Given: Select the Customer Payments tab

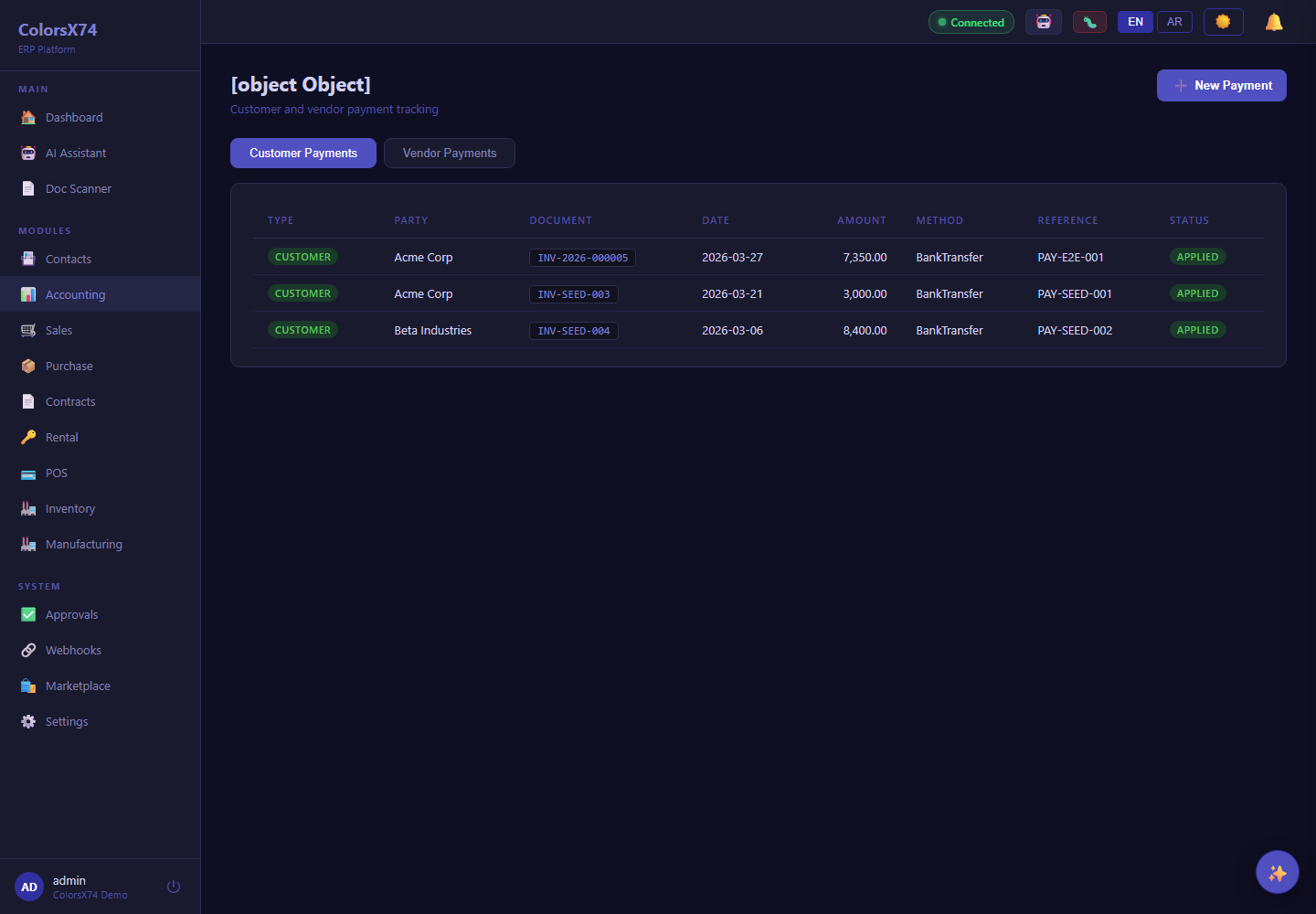Looking at the screenshot, I should tap(303, 153).
